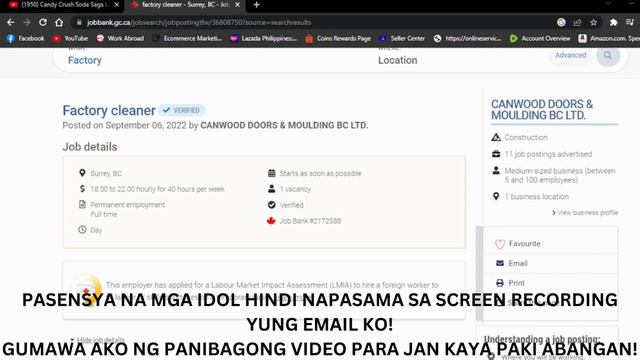Viewport: 640px width, 360px height.
Task: Bookmark this page with the star icon
Action: click(593, 22)
